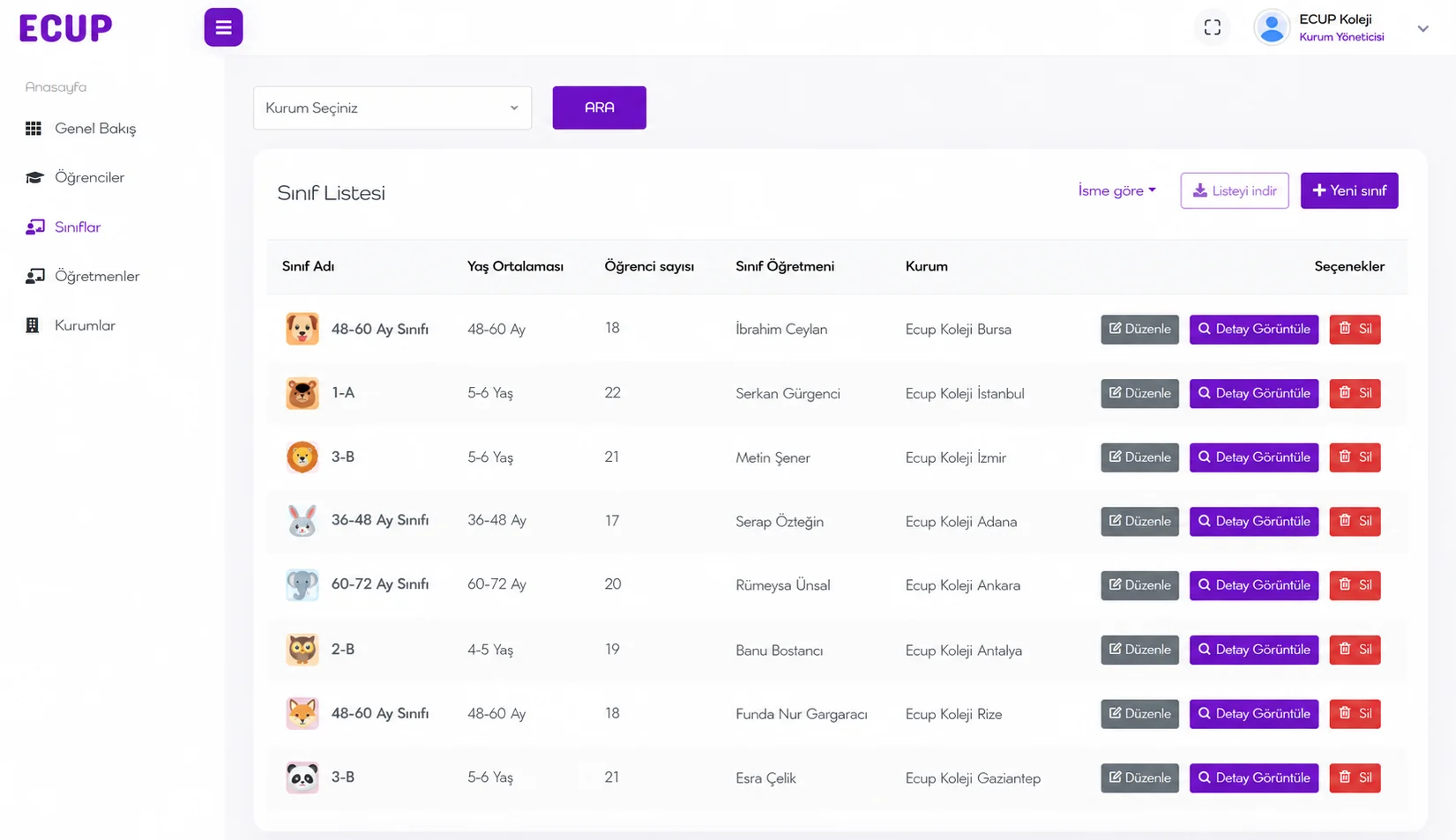This screenshot has height=840, width=1456.
Task: Delete the 1-A class with Sil
Action: pos(1355,393)
